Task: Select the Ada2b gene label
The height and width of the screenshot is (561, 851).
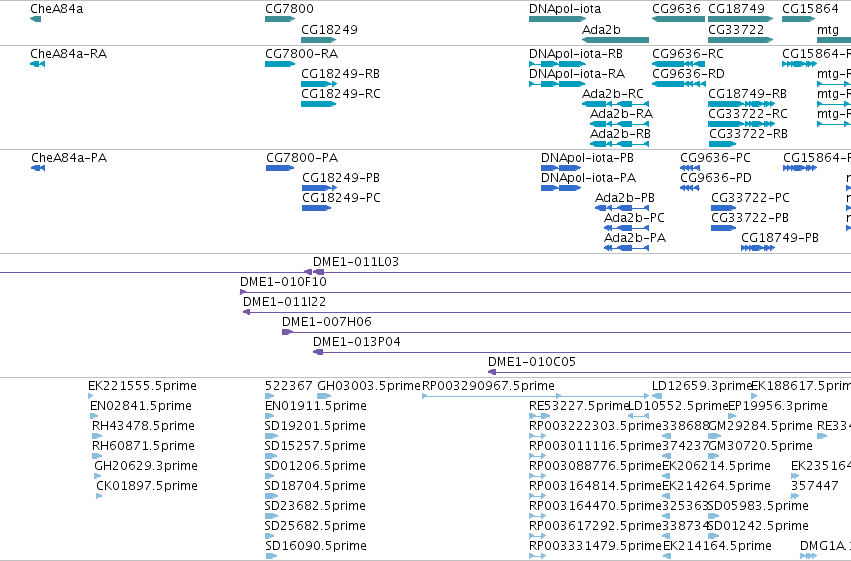Action: click(x=601, y=29)
